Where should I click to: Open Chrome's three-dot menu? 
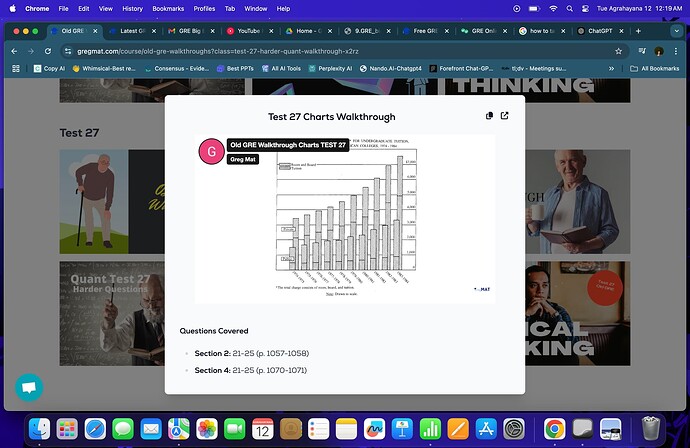[x=677, y=50]
